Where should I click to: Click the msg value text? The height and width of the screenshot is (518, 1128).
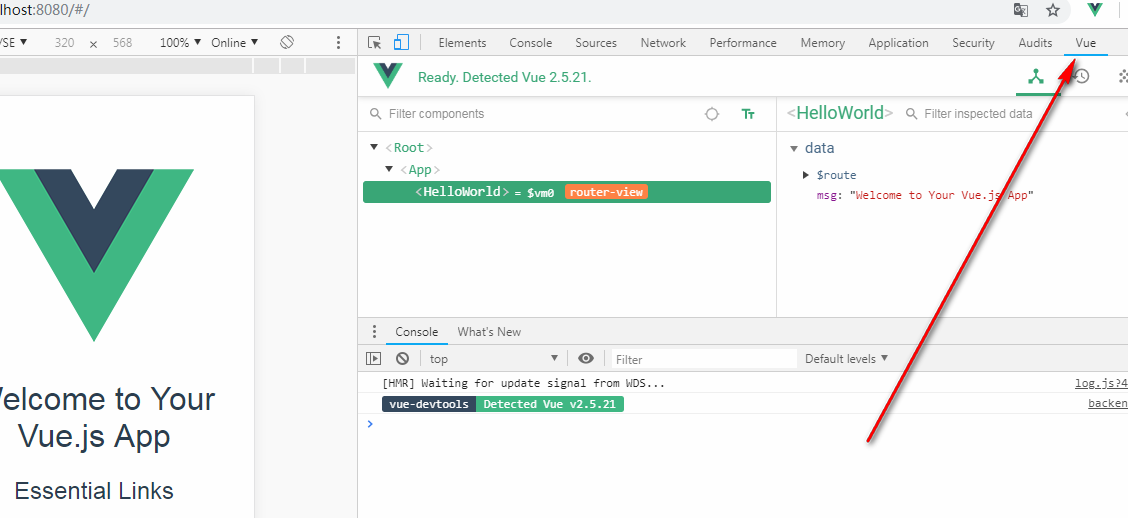941,195
